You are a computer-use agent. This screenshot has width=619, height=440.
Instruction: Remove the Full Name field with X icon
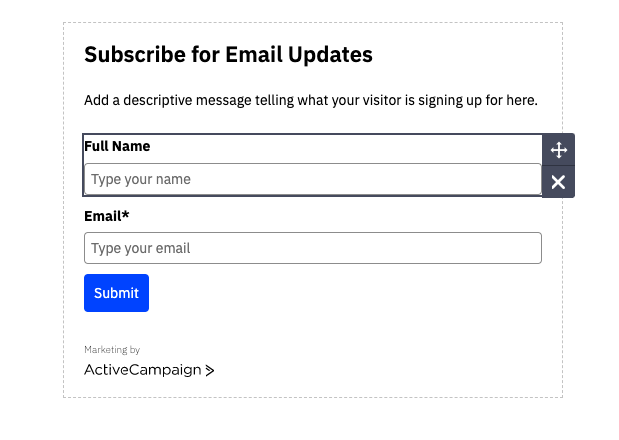point(558,182)
